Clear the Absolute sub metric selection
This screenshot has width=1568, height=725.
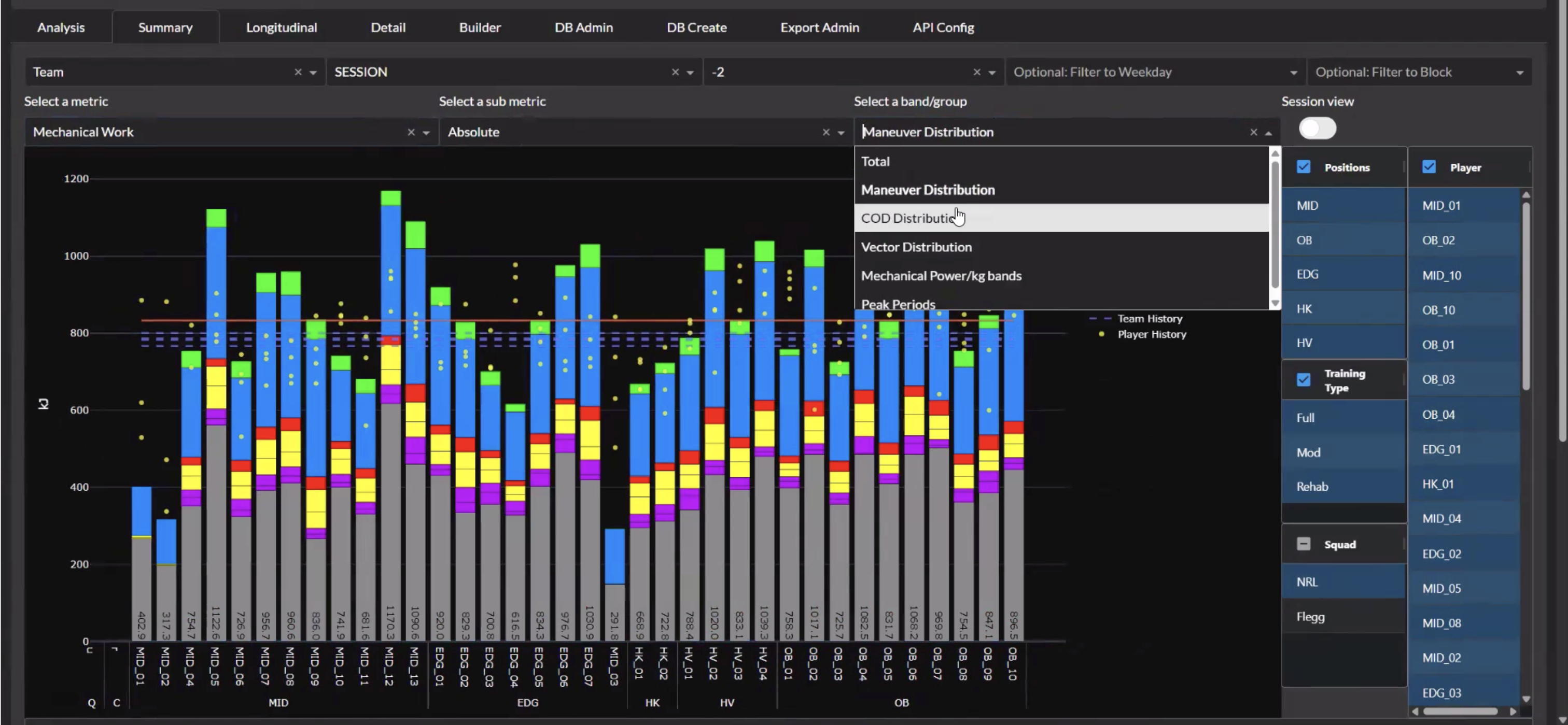point(825,133)
